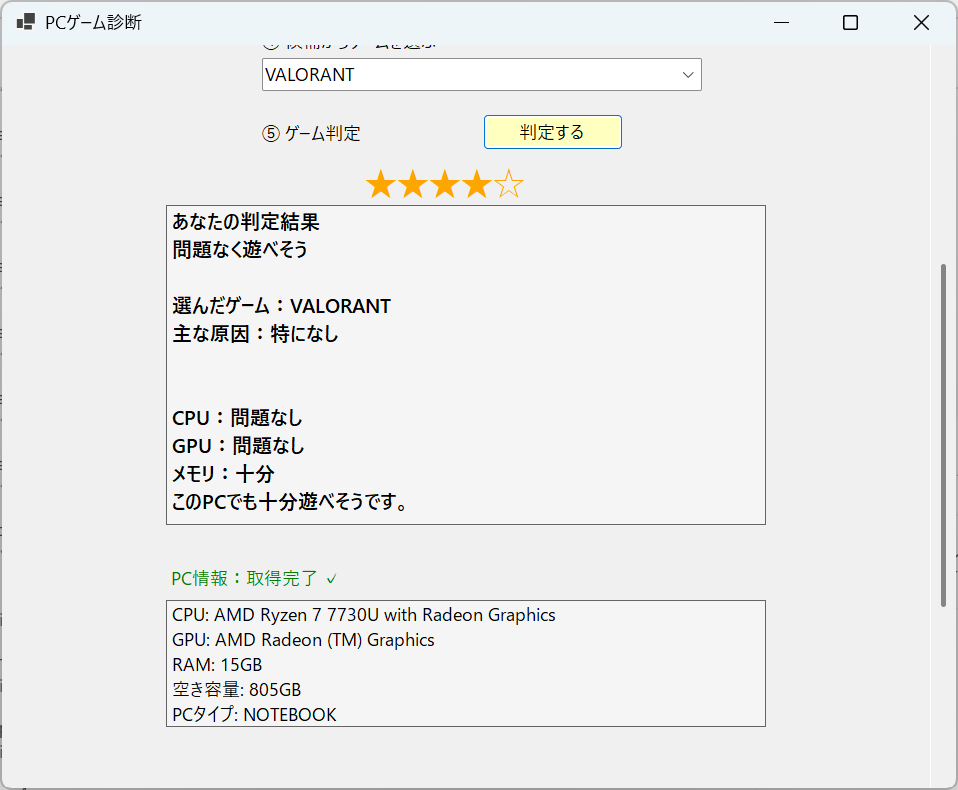Click the CPU: AMD Ryzen 7 7730U line
The height and width of the screenshot is (790, 958).
[364, 615]
